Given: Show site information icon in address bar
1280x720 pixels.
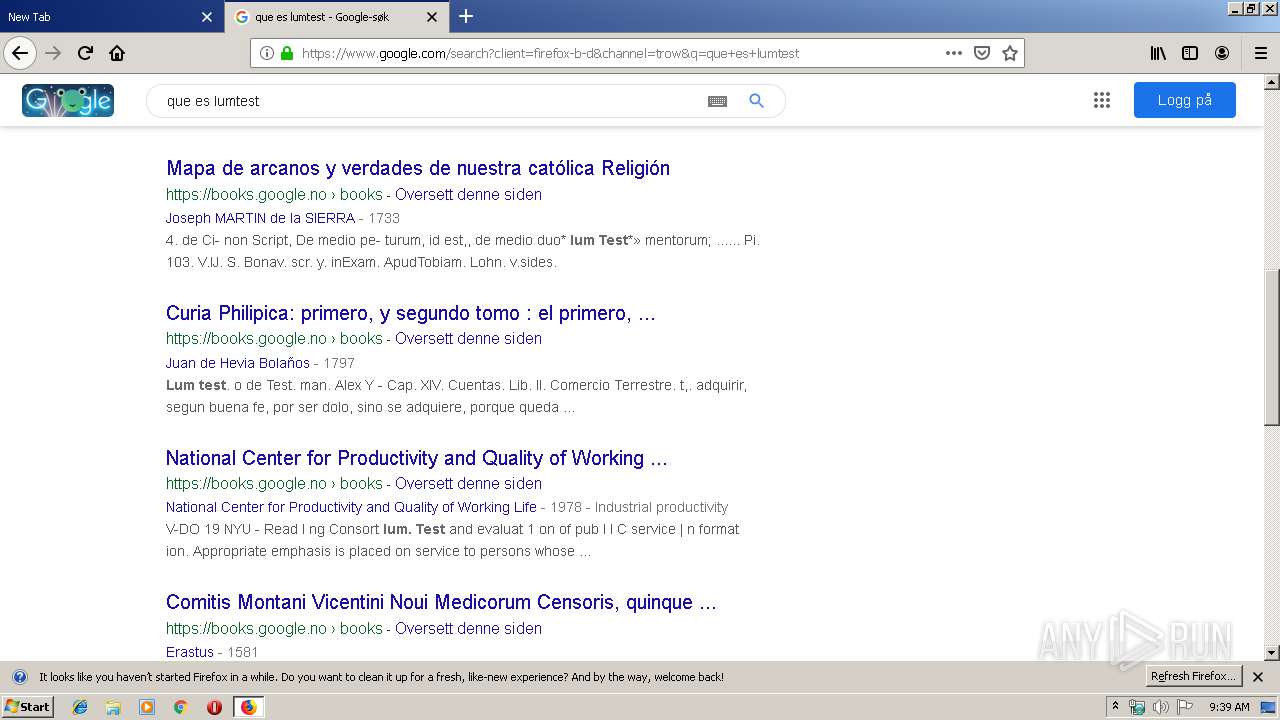Looking at the screenshot, I should [x=267, y=53].
